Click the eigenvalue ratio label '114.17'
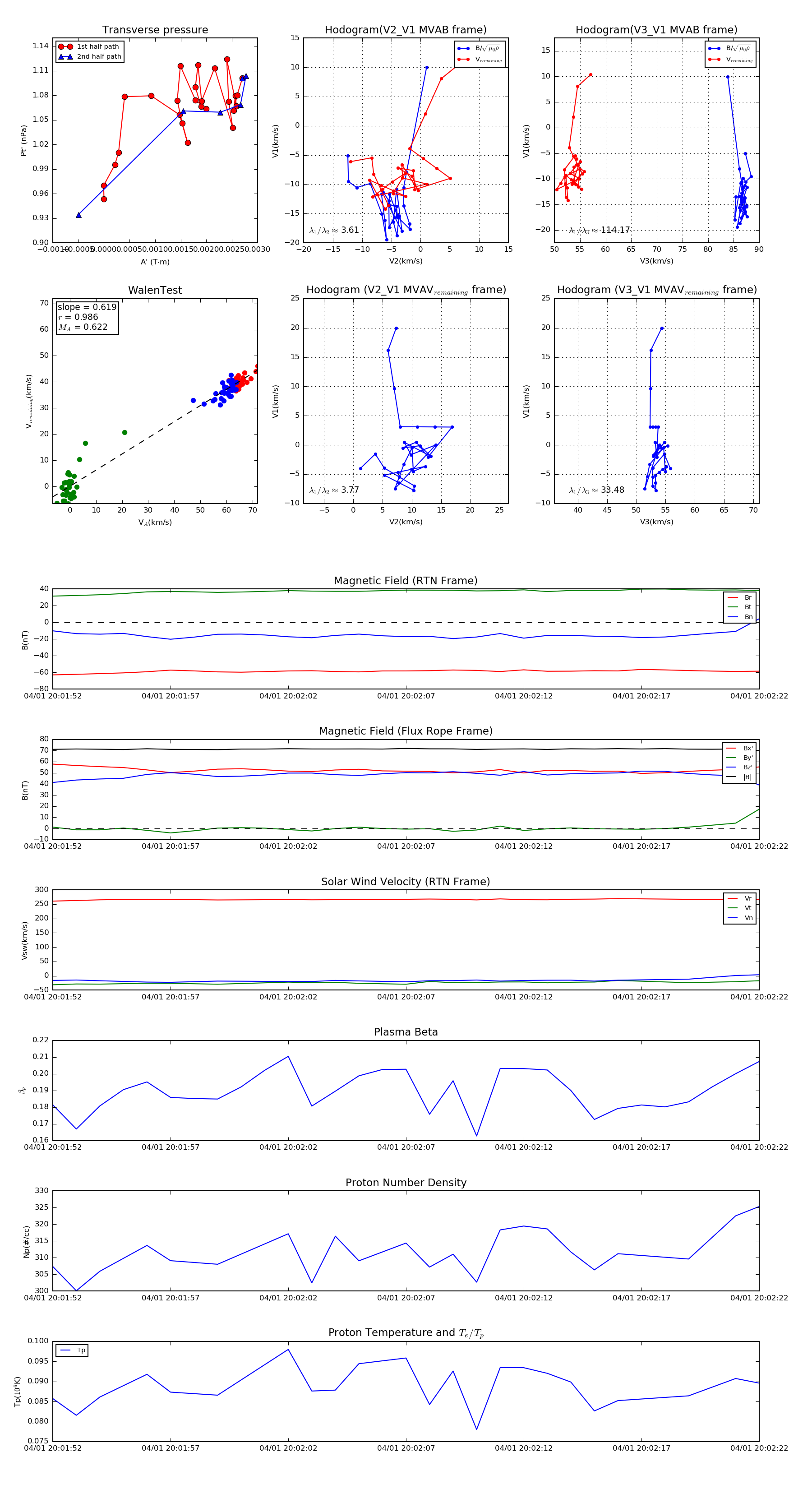Viewport: 812px width, 1489px height. (x=600, y=230)
